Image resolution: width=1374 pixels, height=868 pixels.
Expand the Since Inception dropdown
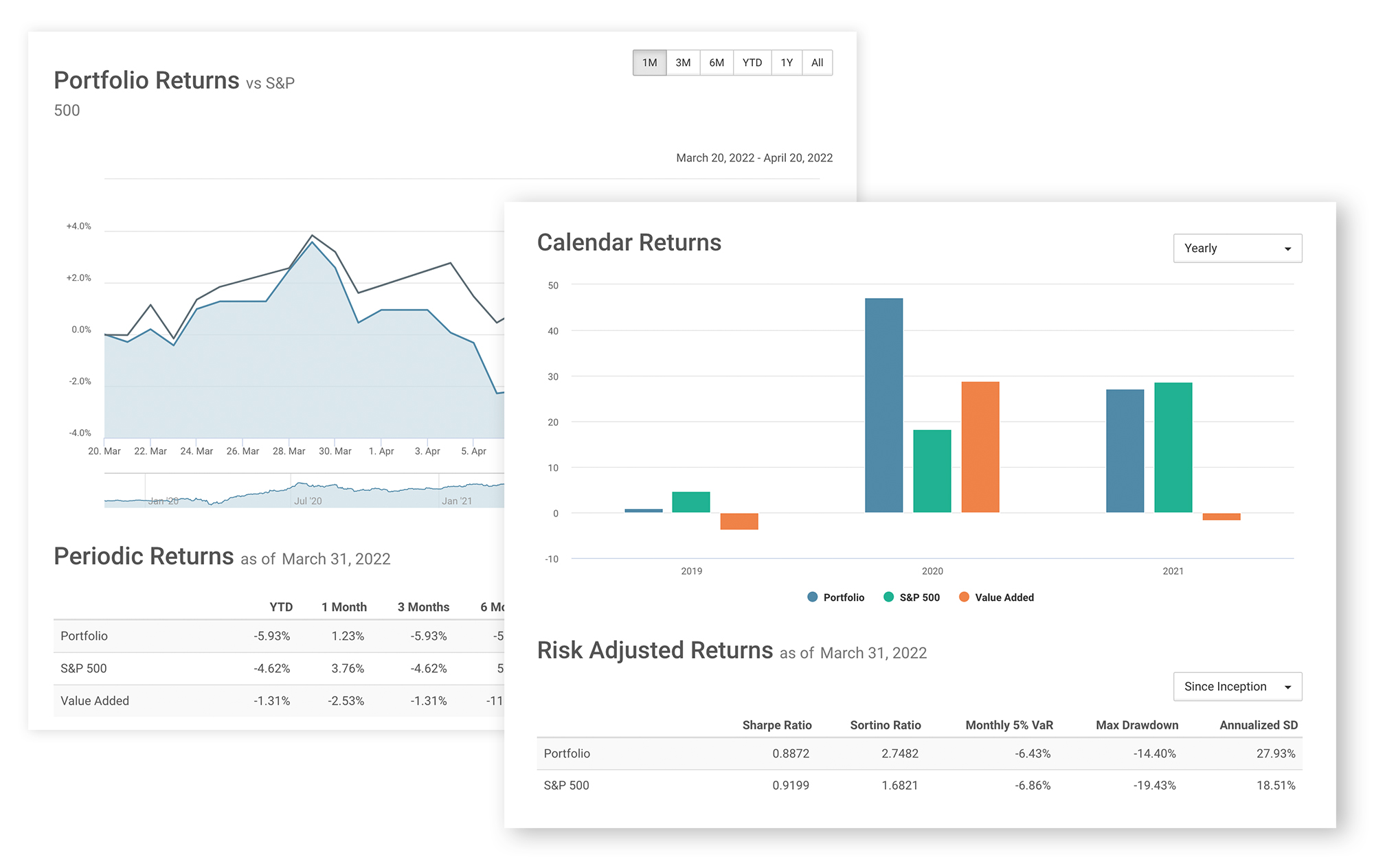(1237, 687)
